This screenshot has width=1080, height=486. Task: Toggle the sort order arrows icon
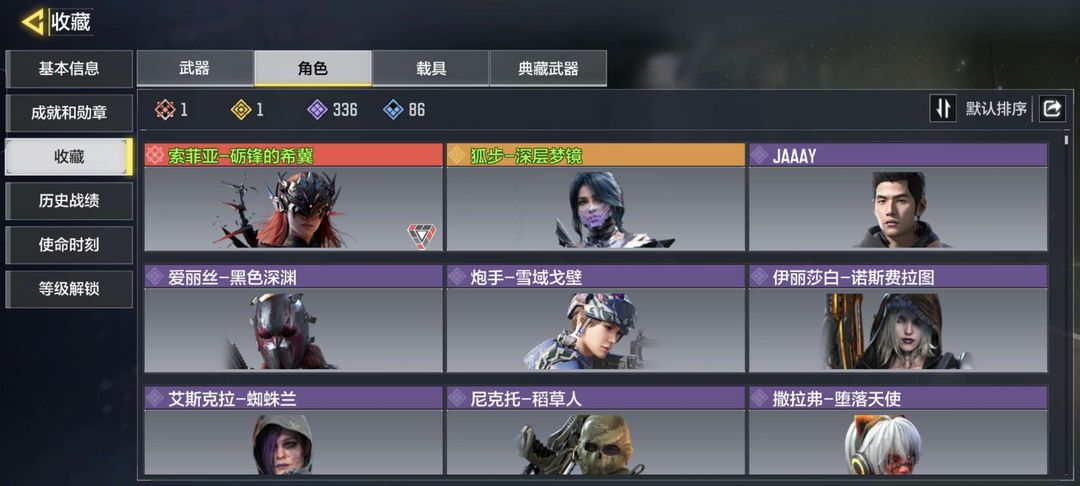pyautogui.click(x=943, y=109)
